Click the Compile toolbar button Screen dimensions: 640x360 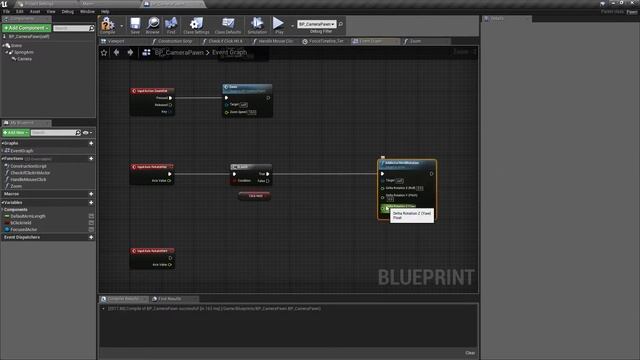click(x=108, y=25)
